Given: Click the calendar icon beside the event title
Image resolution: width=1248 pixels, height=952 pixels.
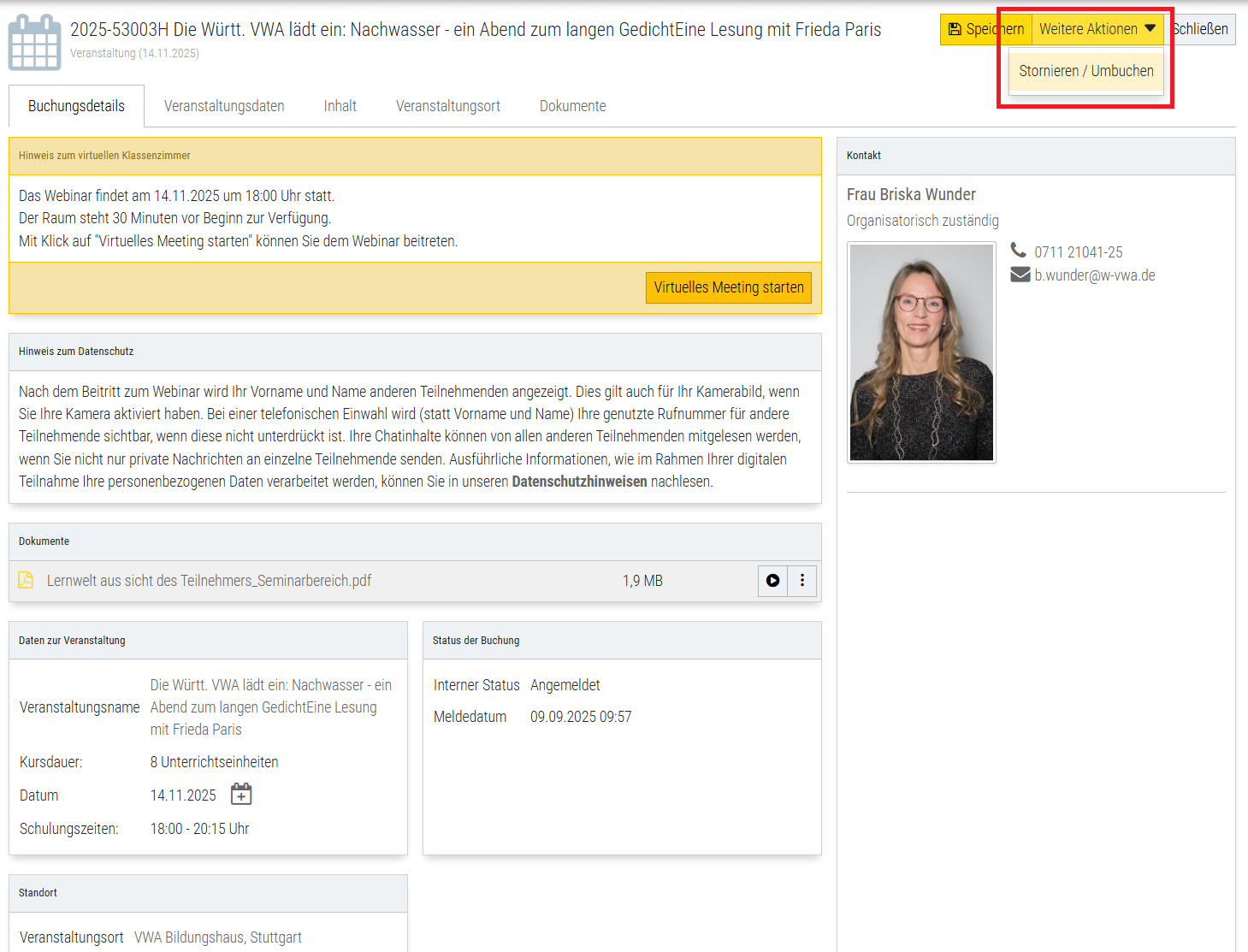Looking at the screenshot, I should 34,43.
